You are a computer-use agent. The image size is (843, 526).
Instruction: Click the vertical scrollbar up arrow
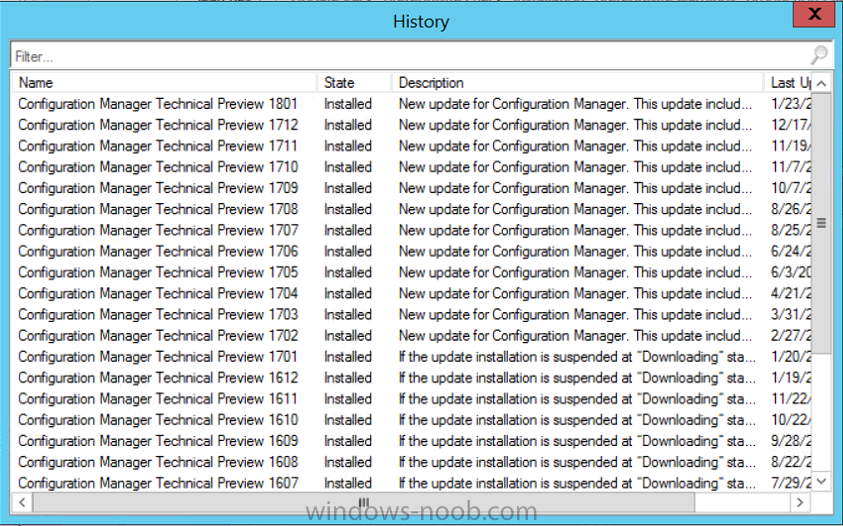(x=821, y=83)
